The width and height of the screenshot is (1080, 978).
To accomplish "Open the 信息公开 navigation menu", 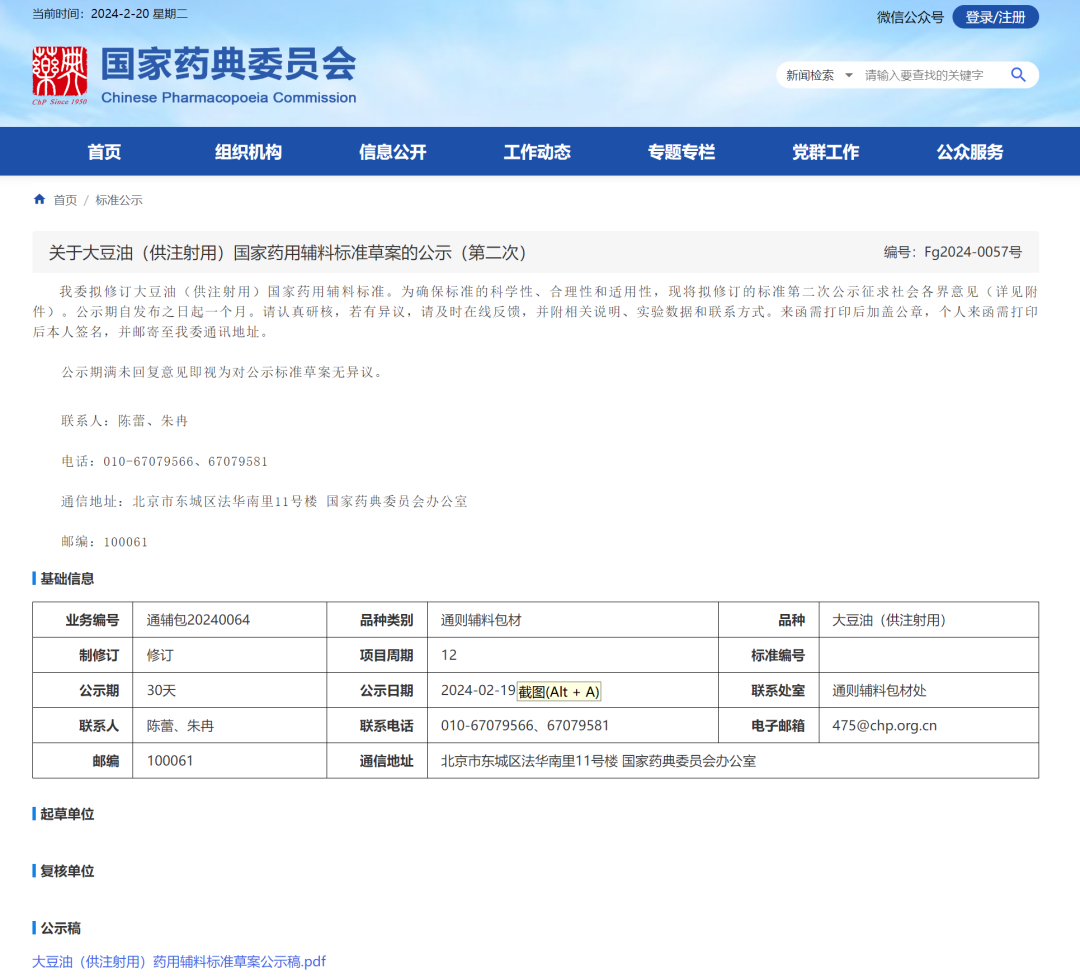I will click(393, 152).
